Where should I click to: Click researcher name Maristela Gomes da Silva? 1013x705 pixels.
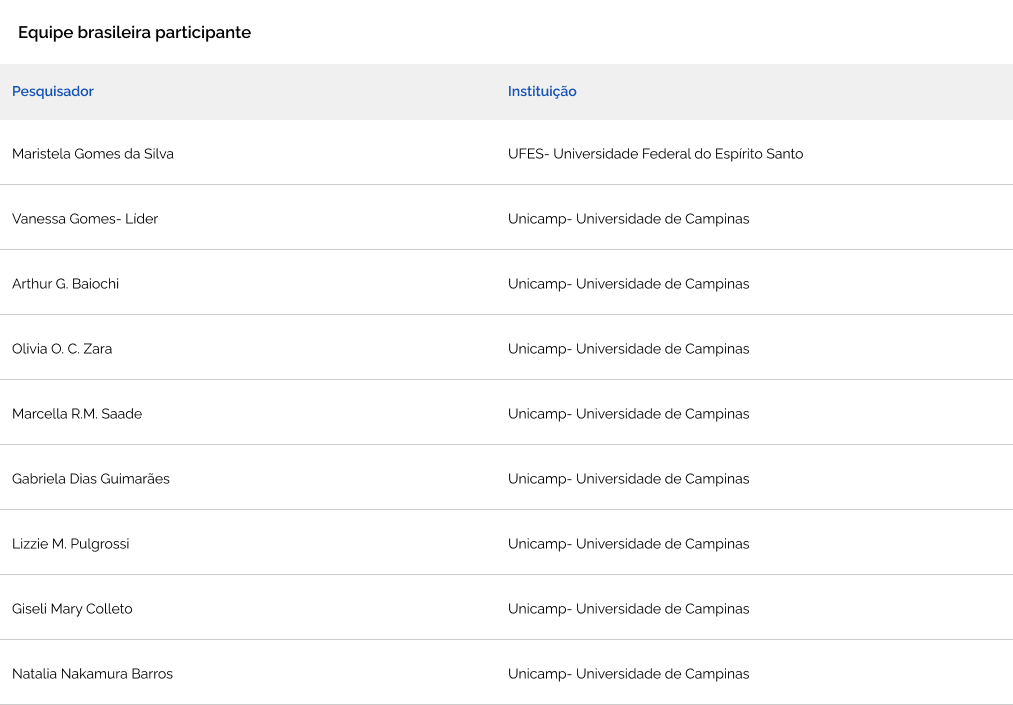[x=93, y=154]
